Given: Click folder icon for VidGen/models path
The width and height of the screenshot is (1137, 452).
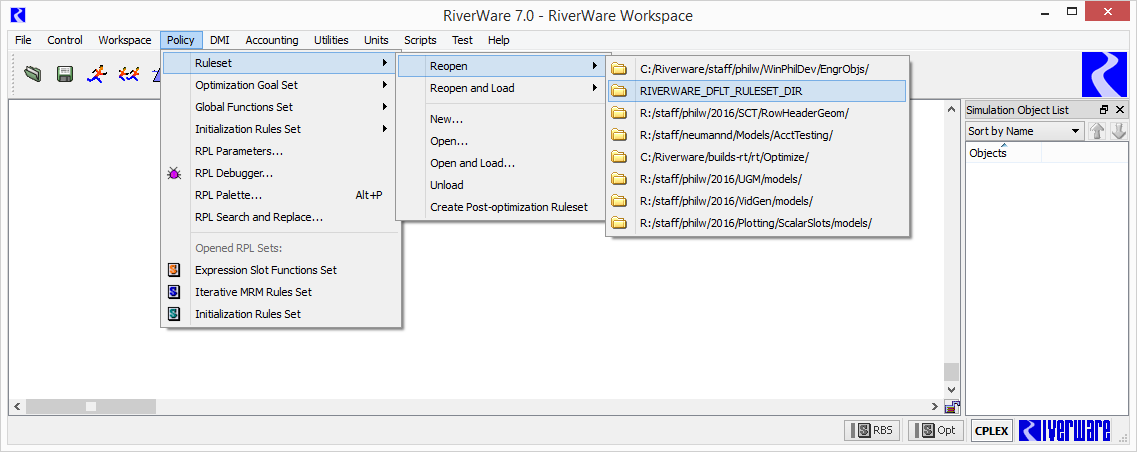Looking at the screenshot, I should coord(619,201).
